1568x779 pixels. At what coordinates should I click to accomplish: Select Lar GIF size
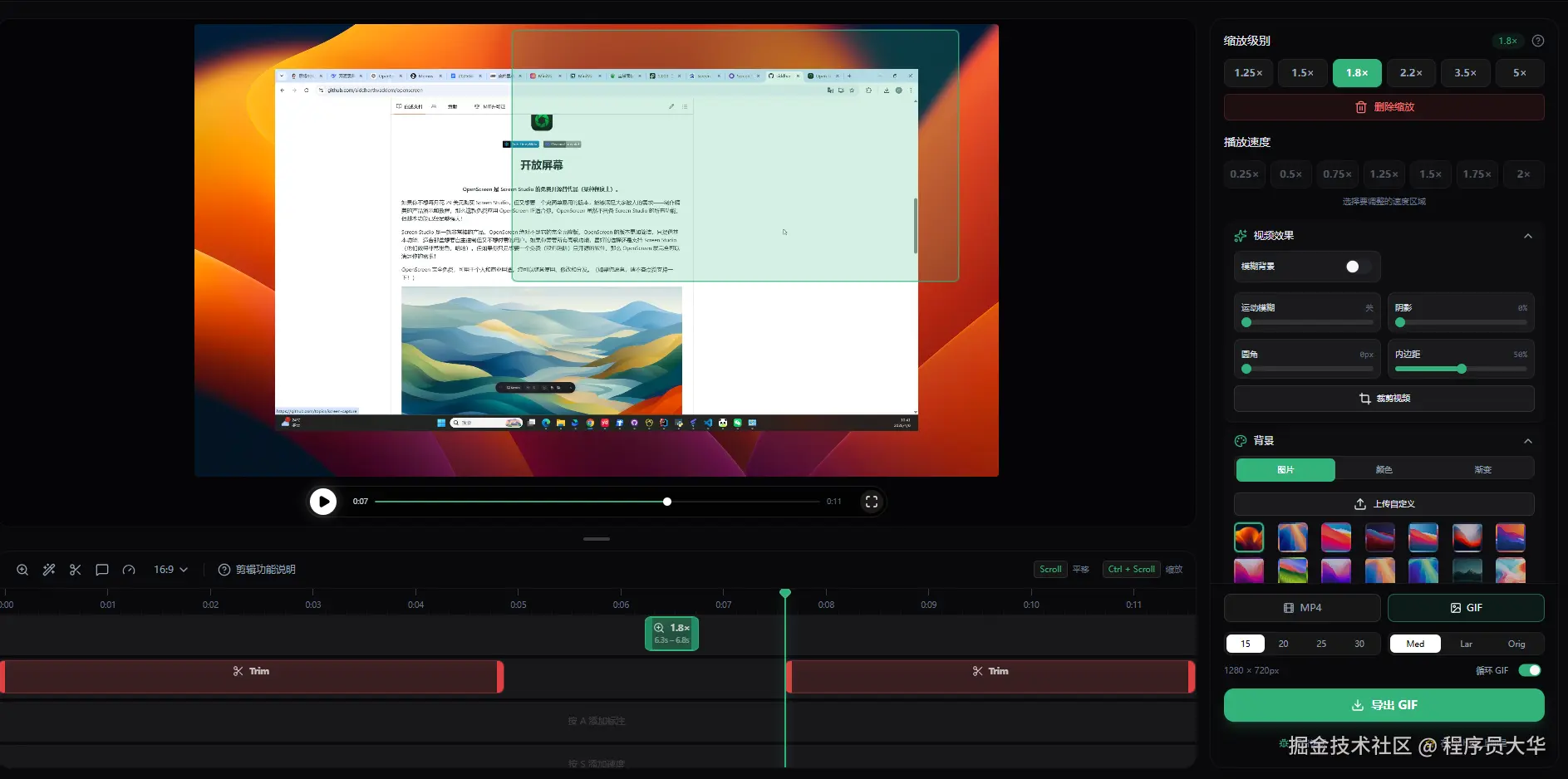1466,644
